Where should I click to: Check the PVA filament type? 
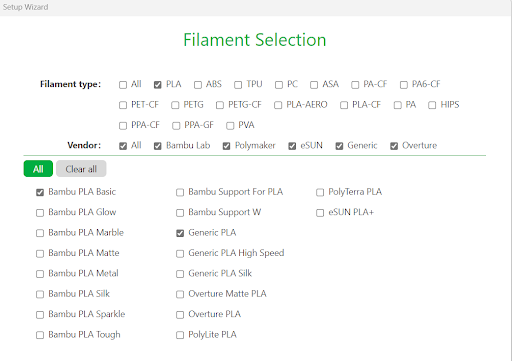[x=230, y=126]
